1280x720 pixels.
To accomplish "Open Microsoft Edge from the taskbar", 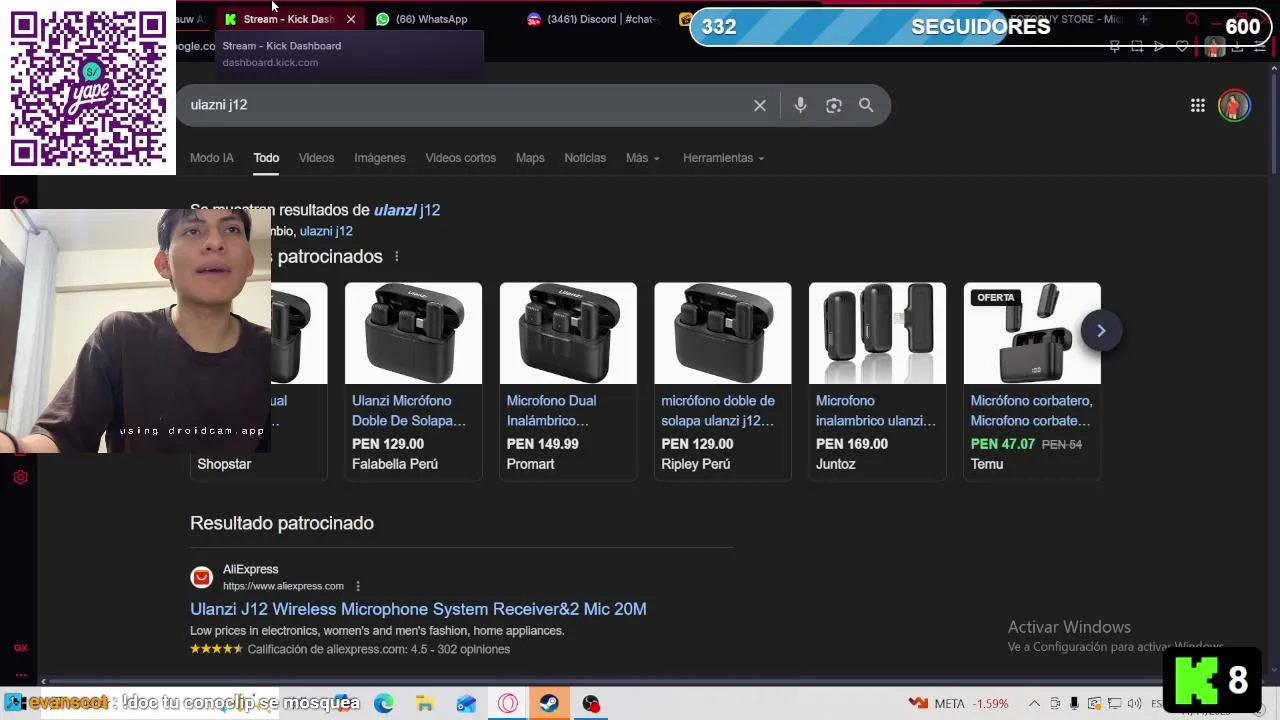I will pos(384,704).
